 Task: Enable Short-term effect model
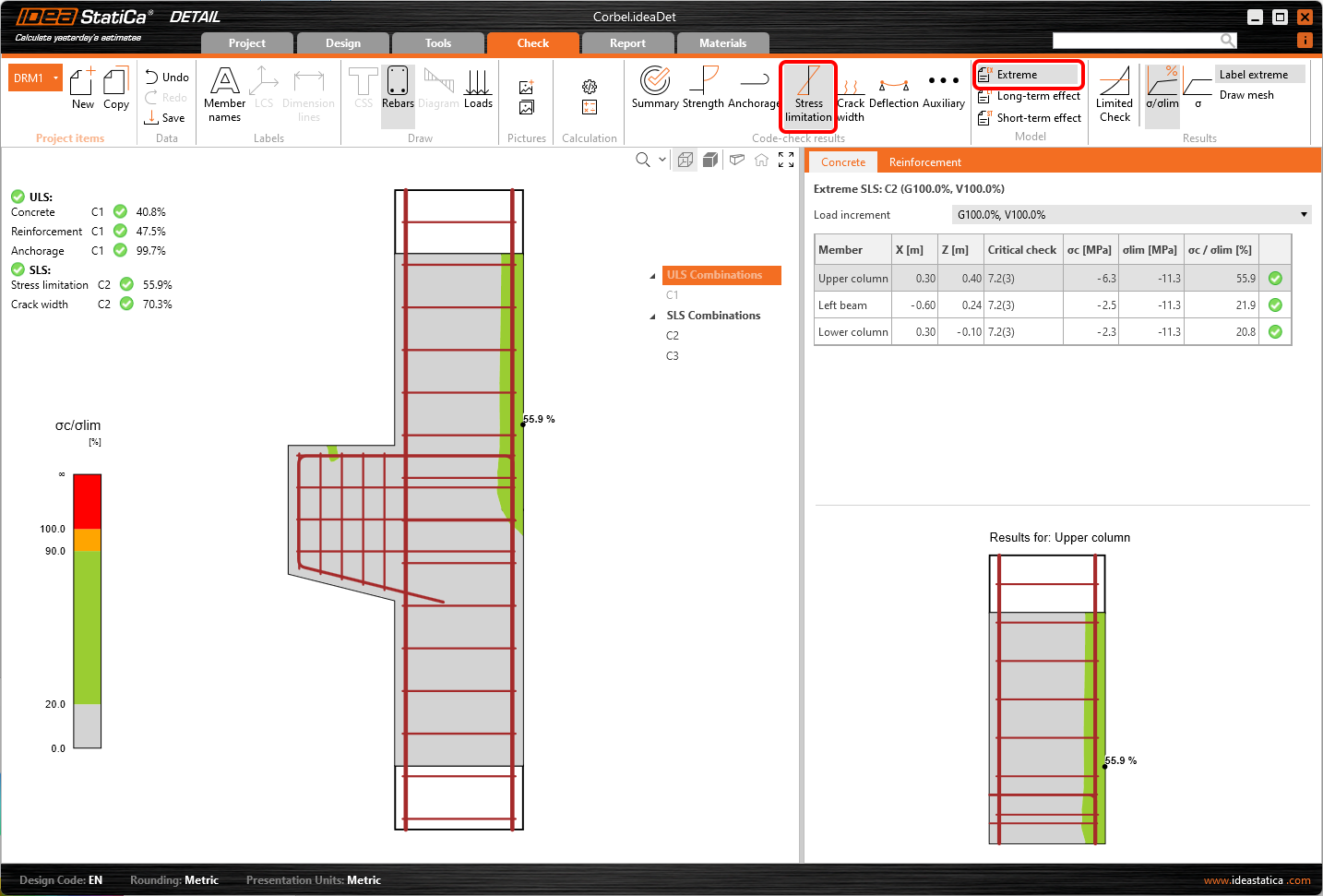1030,118
